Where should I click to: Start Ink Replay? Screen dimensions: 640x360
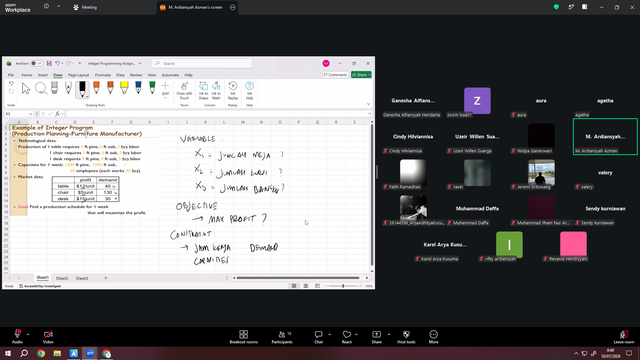(233, 91)
